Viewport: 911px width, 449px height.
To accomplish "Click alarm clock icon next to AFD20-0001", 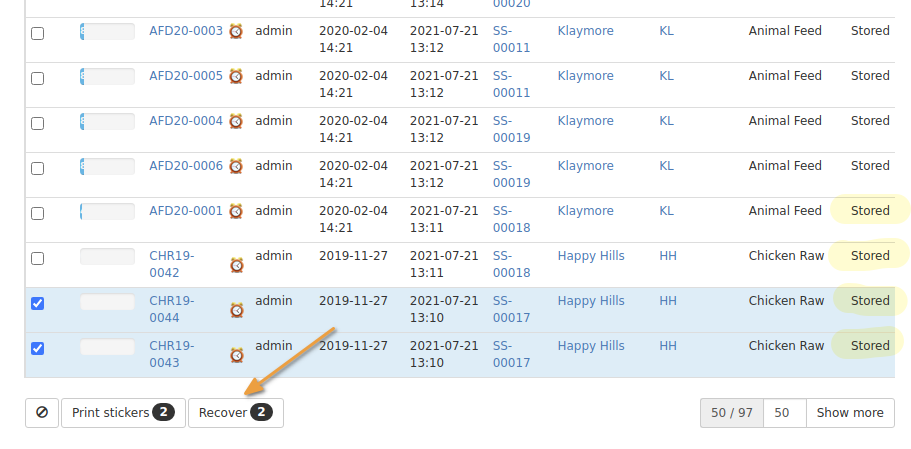I will point(236,211).
